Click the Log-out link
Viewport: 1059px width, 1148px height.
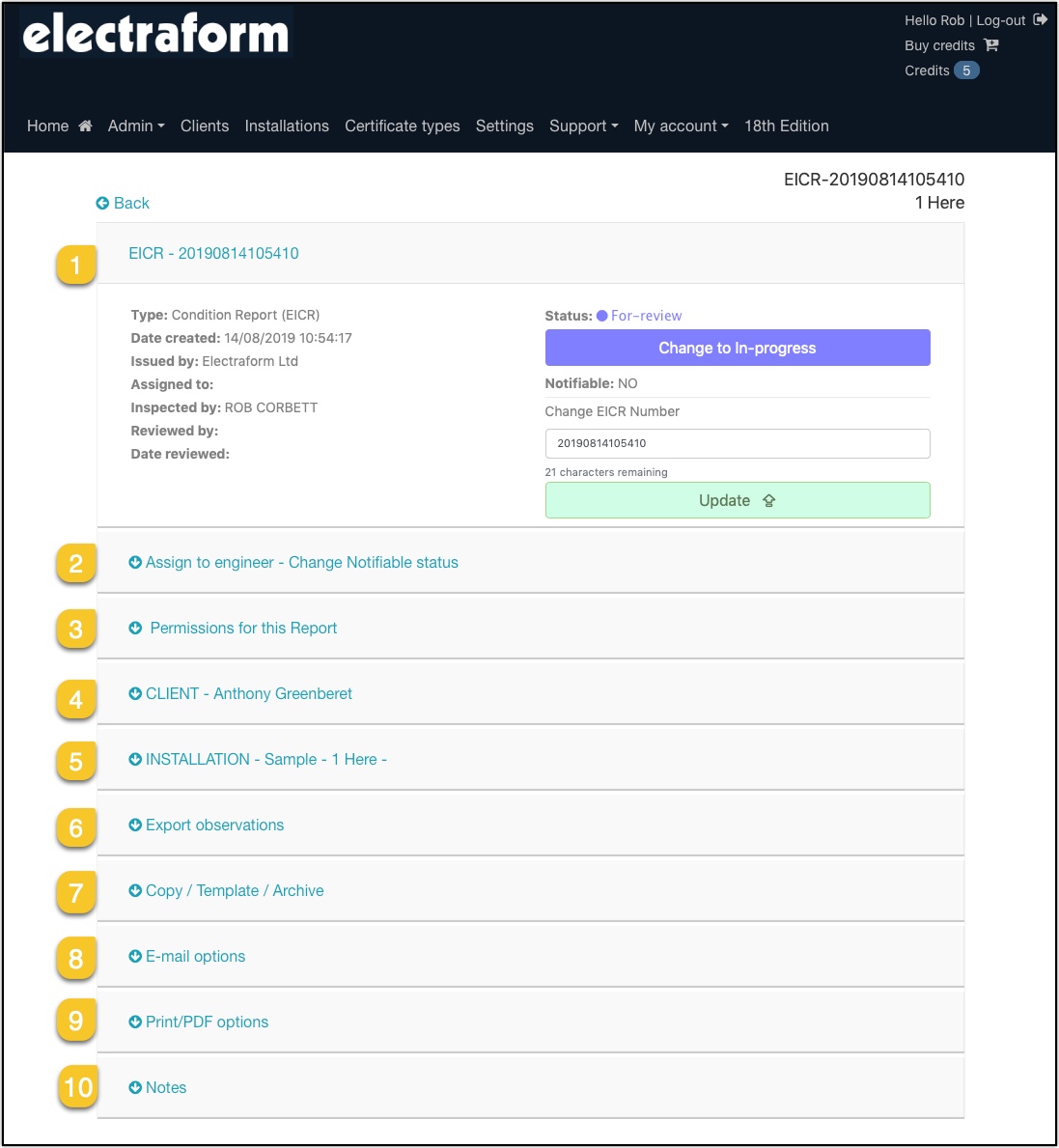pos(1000,20)
